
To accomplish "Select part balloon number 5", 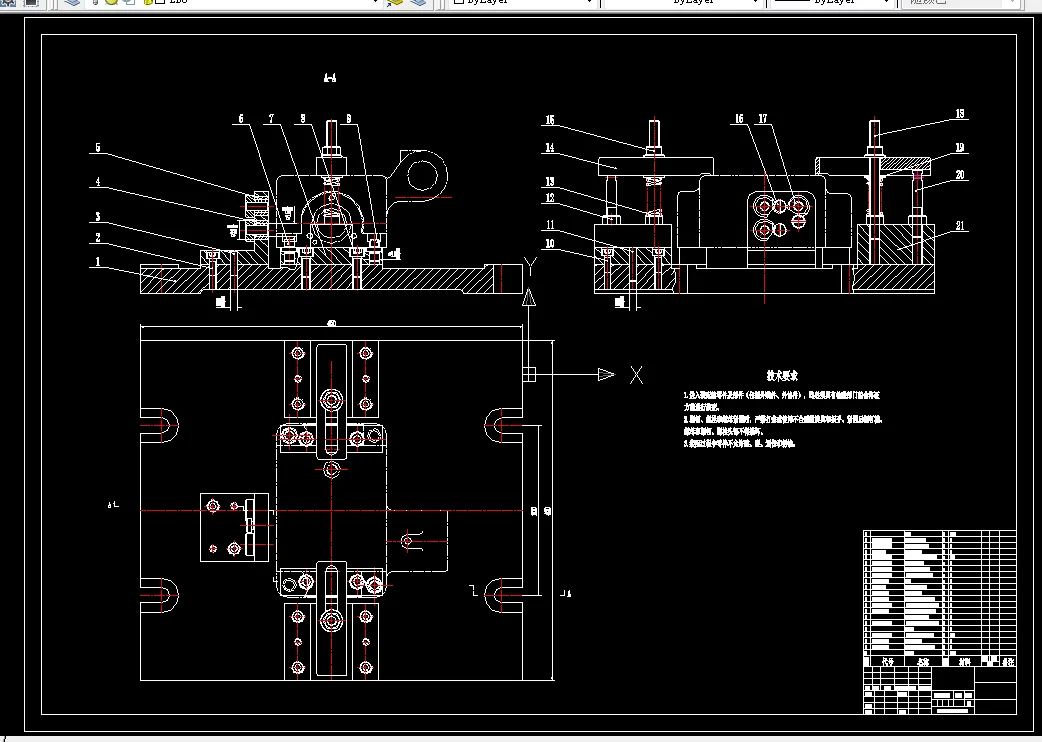I will tap(98, 147).
